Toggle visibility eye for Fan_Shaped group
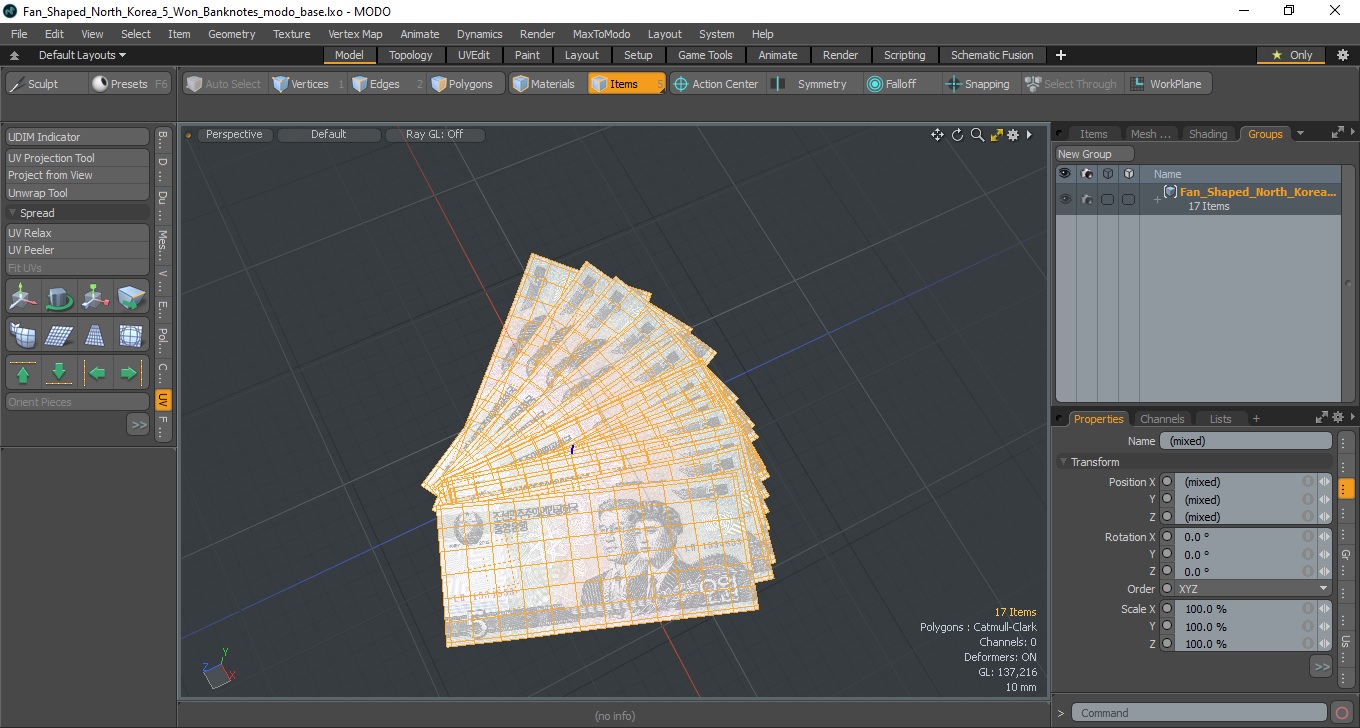Image resolution: width=1360 pixels, height=728 pixels. pos(1065,199)
